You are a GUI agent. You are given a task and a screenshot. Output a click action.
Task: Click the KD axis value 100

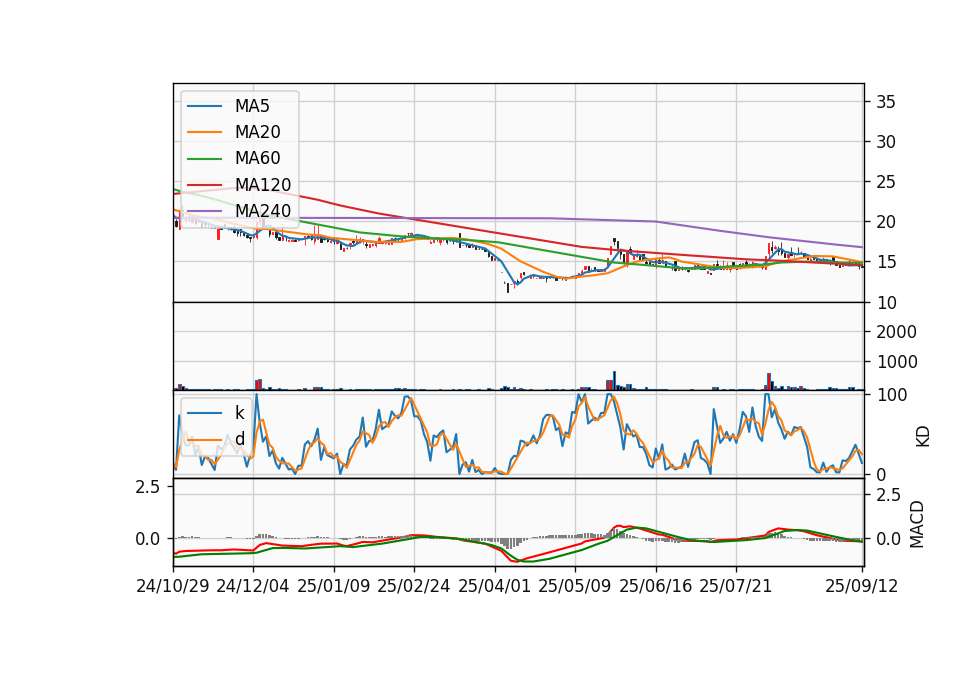[x=891, y=395]
